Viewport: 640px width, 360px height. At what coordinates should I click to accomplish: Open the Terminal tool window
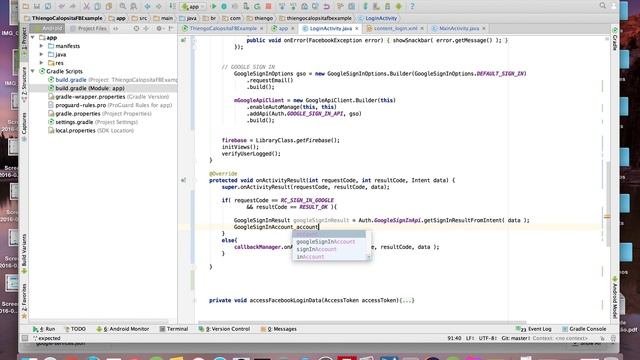coord(174,329)
